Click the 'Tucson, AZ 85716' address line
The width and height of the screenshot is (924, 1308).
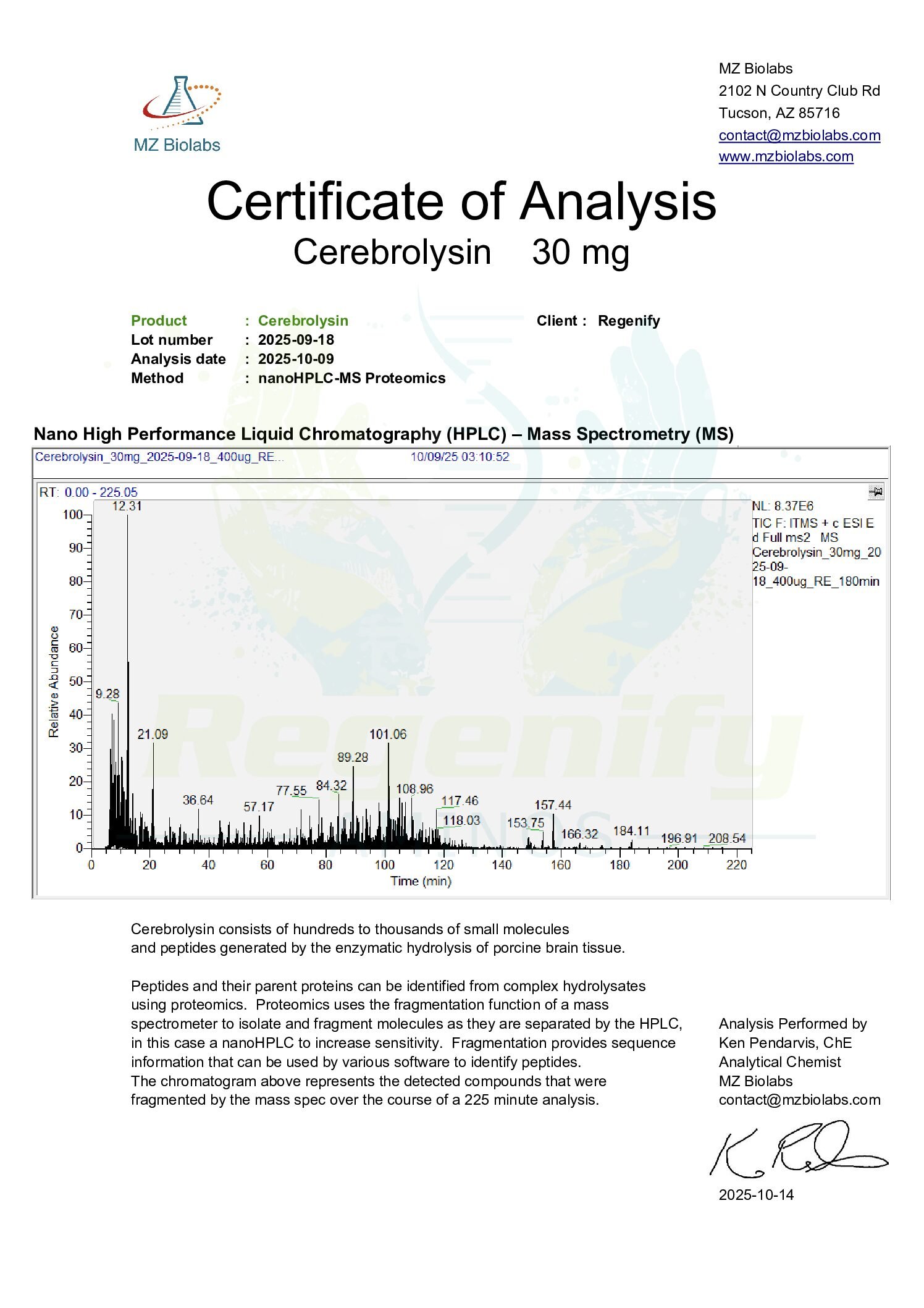coord(779,113)
